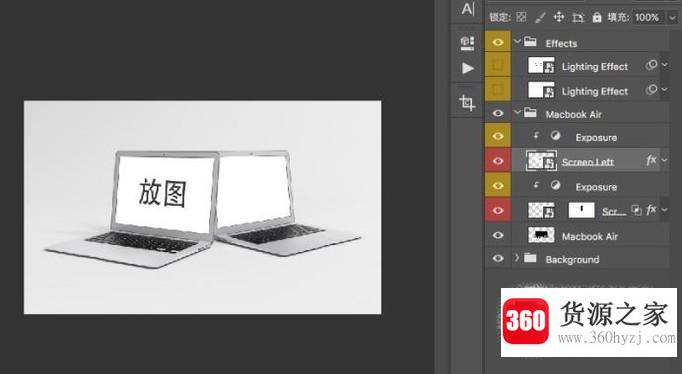Hide Exposure layer below Screen Left
Viewport: 682px width, 374px height.
[498, 186]
